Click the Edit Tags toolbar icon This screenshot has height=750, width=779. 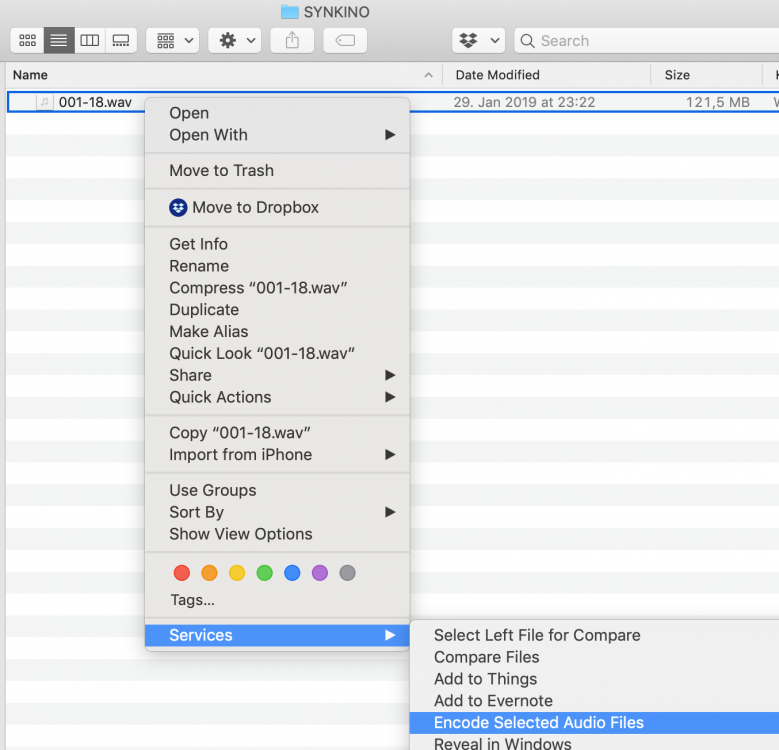pyautogui.click(x=345, y=41)
